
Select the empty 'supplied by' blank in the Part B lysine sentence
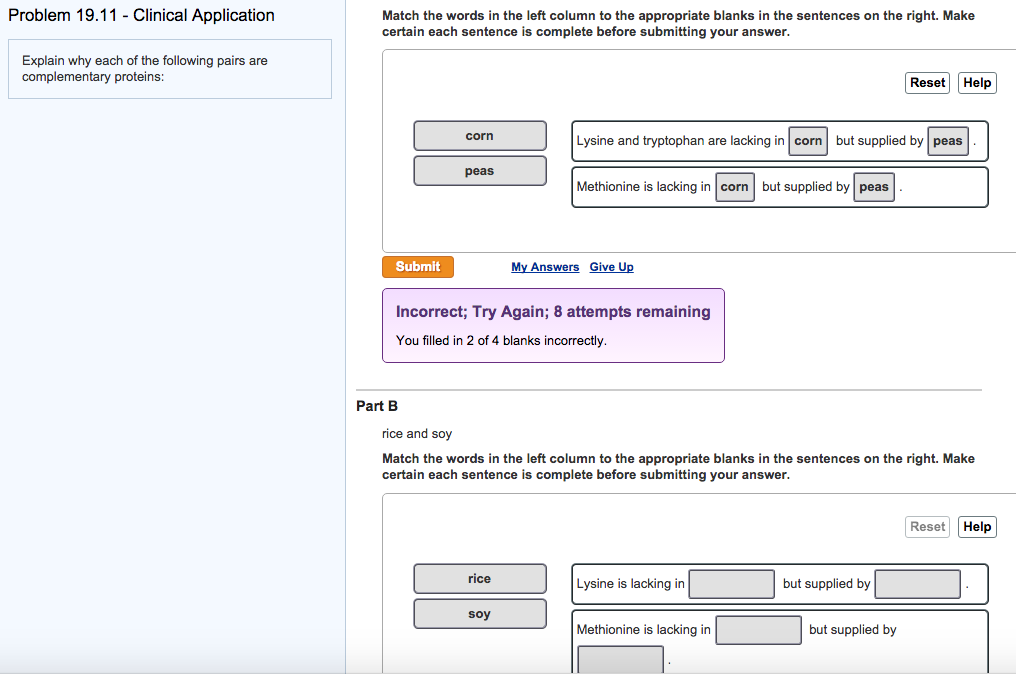917,584
